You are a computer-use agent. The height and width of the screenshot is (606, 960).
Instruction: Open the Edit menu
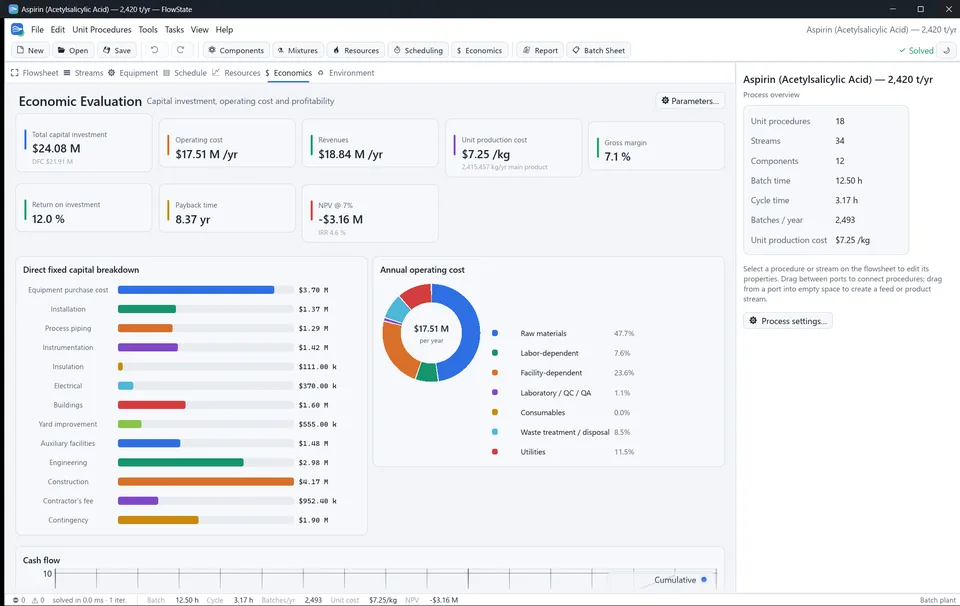[58, 29]
